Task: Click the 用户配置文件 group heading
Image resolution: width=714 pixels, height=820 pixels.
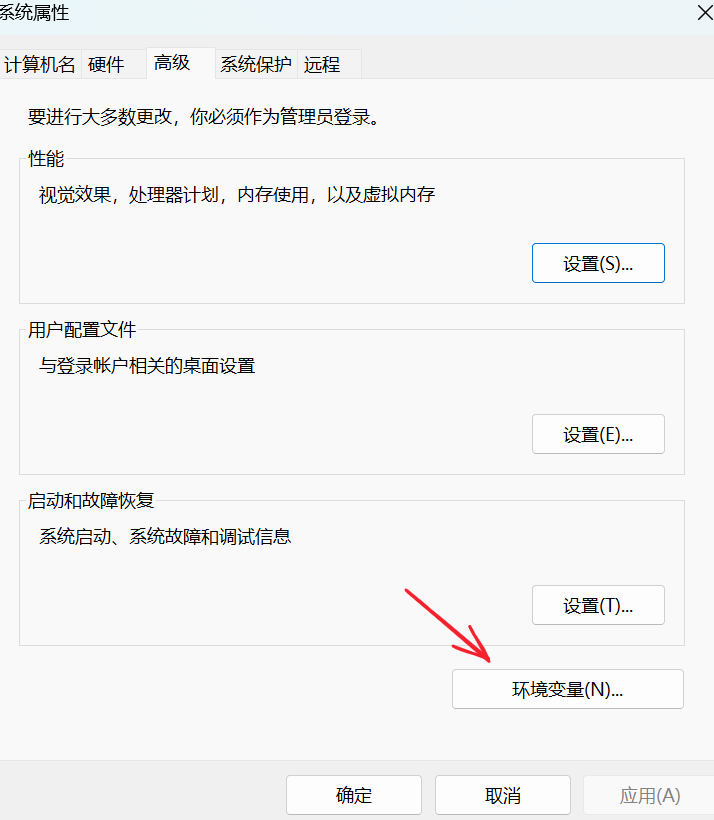Action: 82,330
